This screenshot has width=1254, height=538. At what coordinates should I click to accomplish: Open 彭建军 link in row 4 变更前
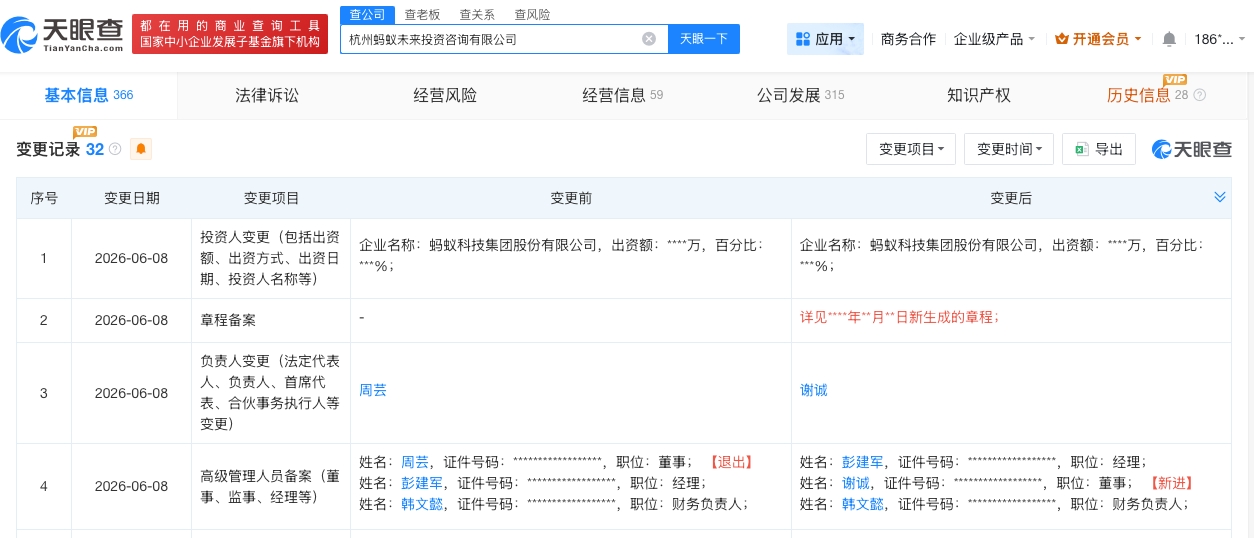tap(422, 483)
